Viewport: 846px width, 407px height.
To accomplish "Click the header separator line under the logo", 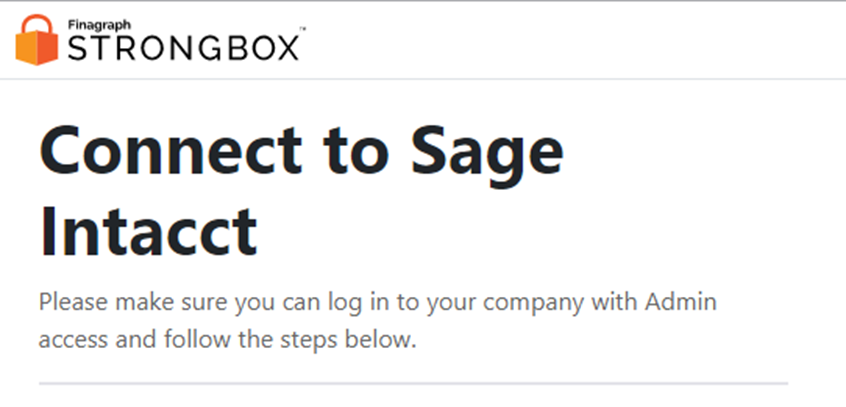I will [423, 79].
